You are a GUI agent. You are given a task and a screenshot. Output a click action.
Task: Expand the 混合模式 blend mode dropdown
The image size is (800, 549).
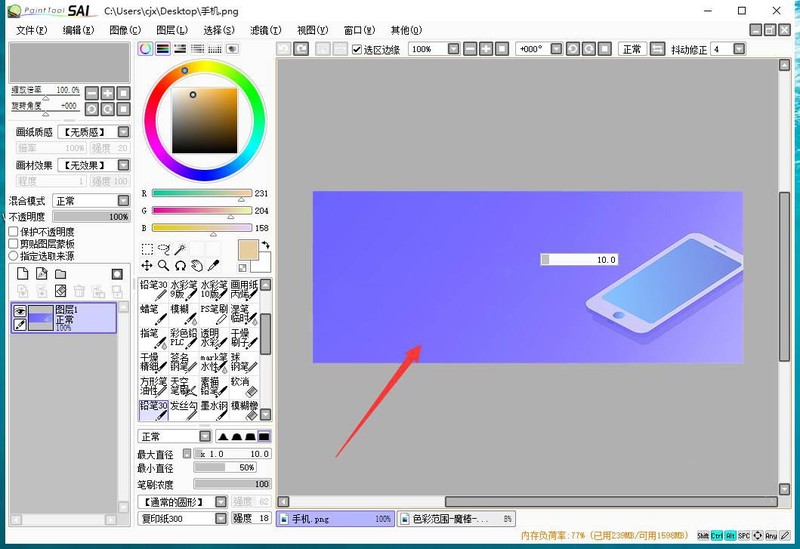123,200
